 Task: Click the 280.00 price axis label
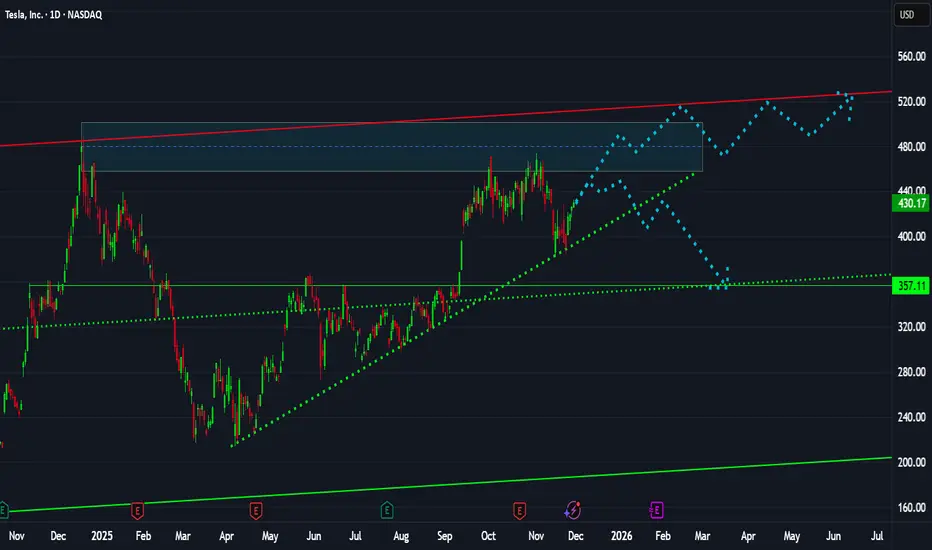tap(911, 372)
